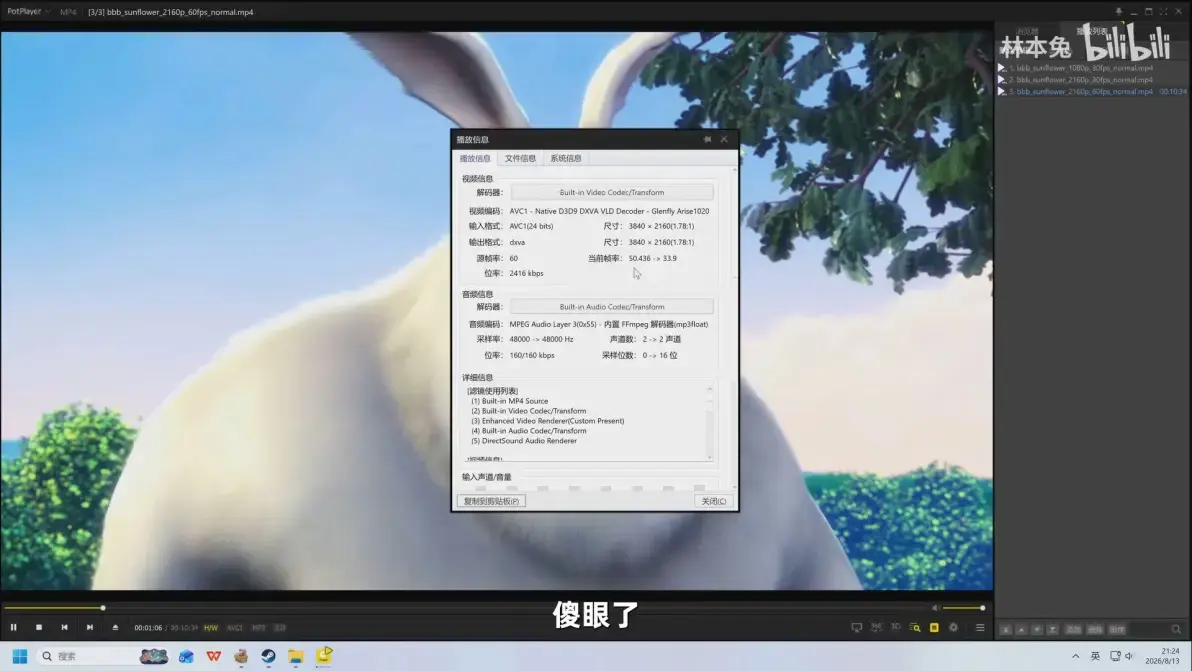
Task: Click the dialog's main vertical scrollbar
Action: tap(734, 327)
